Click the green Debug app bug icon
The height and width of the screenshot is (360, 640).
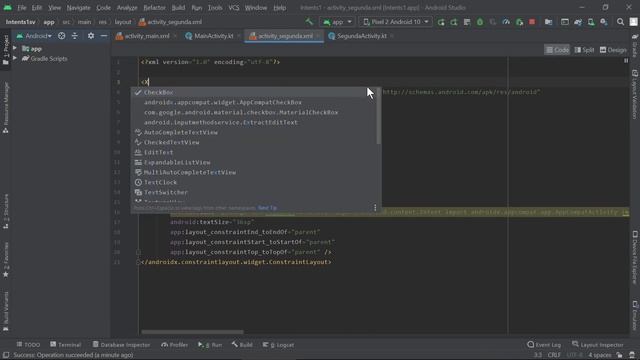[480, 22]
